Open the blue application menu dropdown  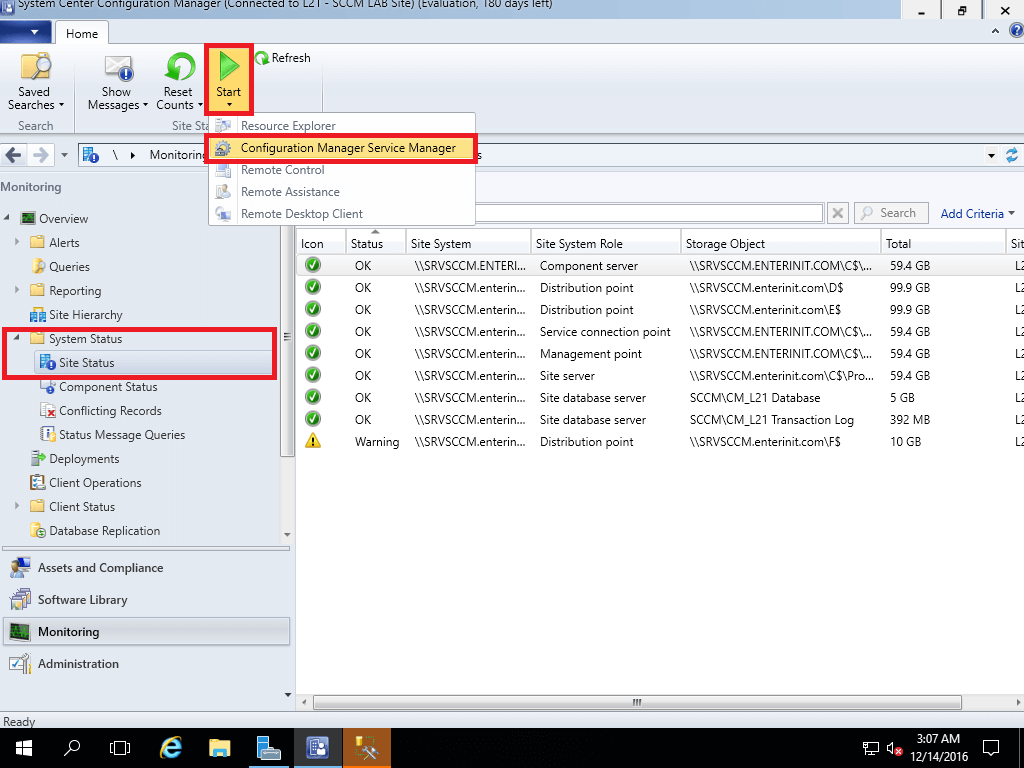click(25, 31)
